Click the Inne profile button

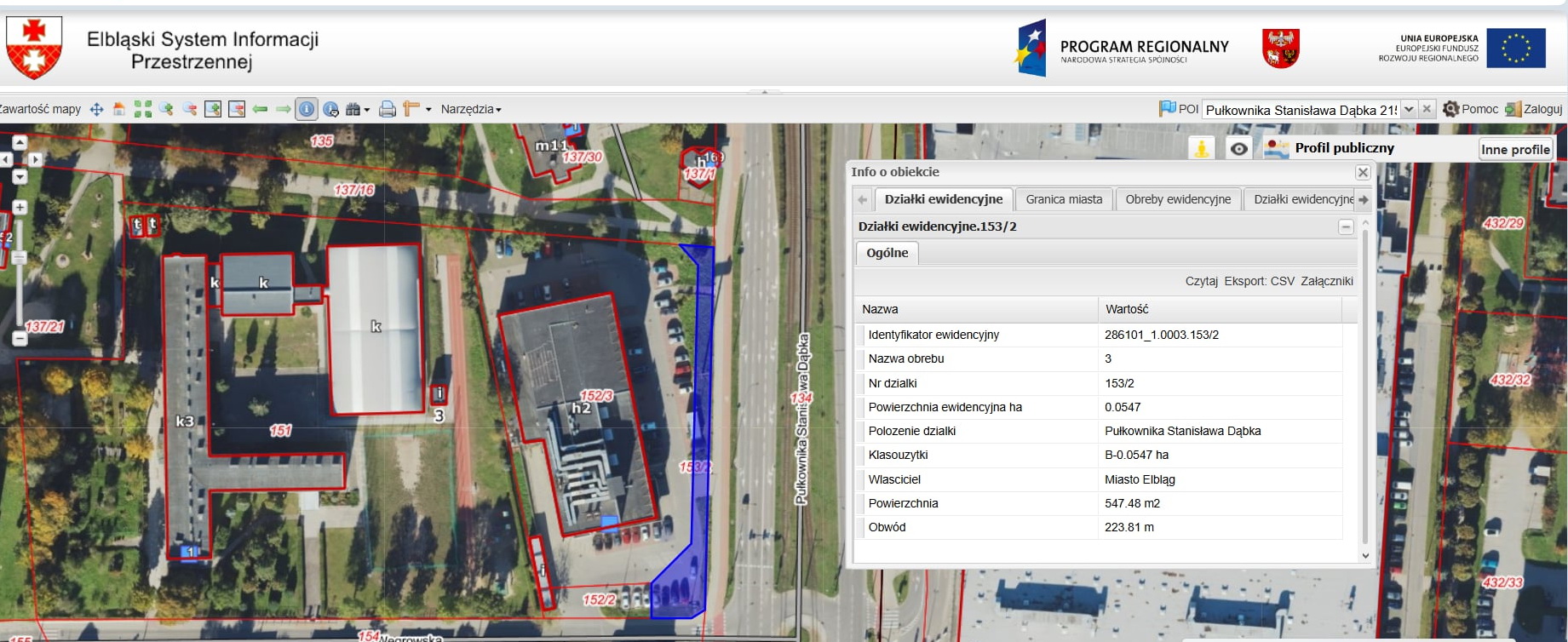coord(1515,149)
